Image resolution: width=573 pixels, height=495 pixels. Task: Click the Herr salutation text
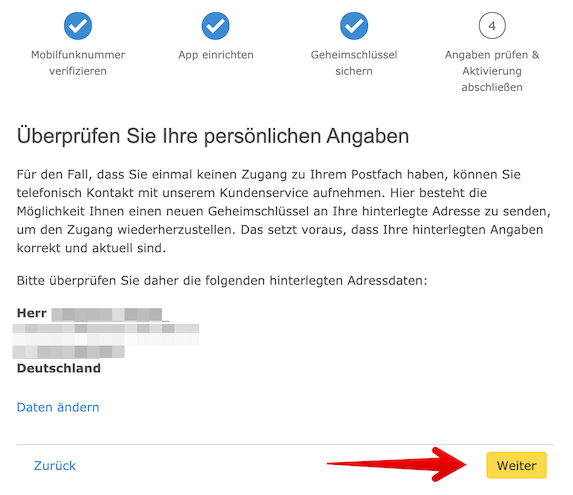tap(32, 313)
